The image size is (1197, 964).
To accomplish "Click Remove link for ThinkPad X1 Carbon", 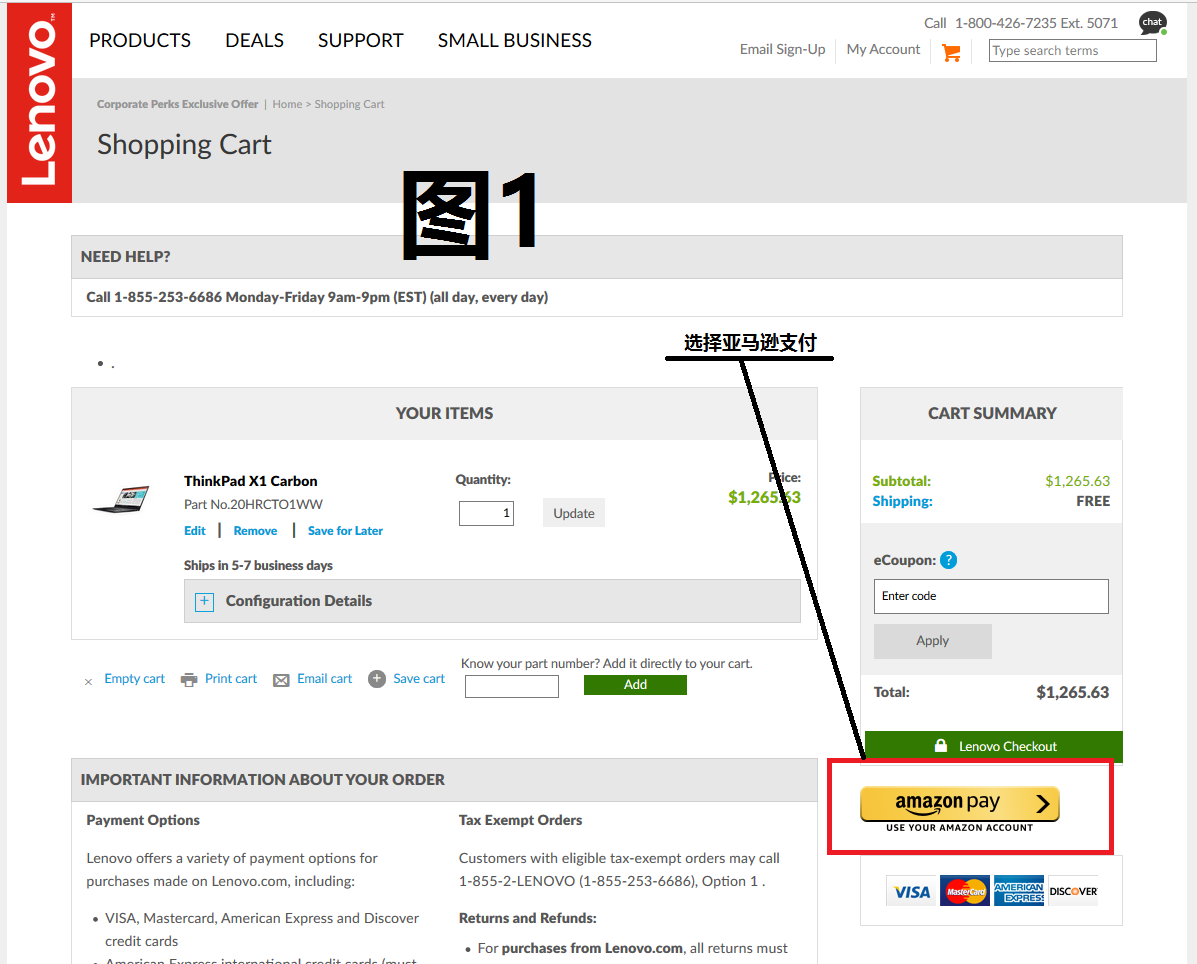I will coord(255,531).
